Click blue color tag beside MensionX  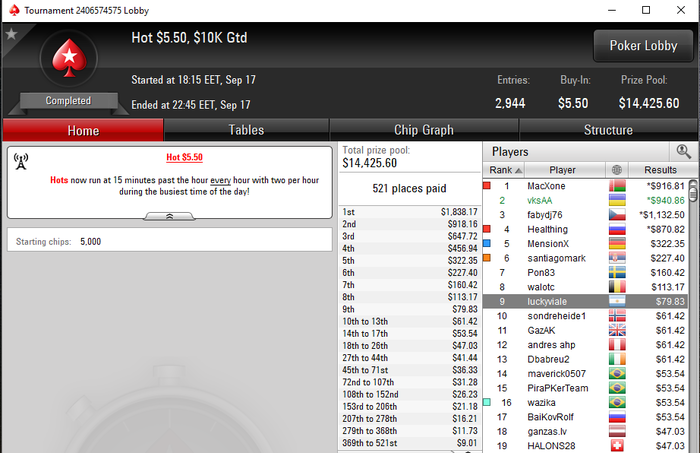coord(487,243)
